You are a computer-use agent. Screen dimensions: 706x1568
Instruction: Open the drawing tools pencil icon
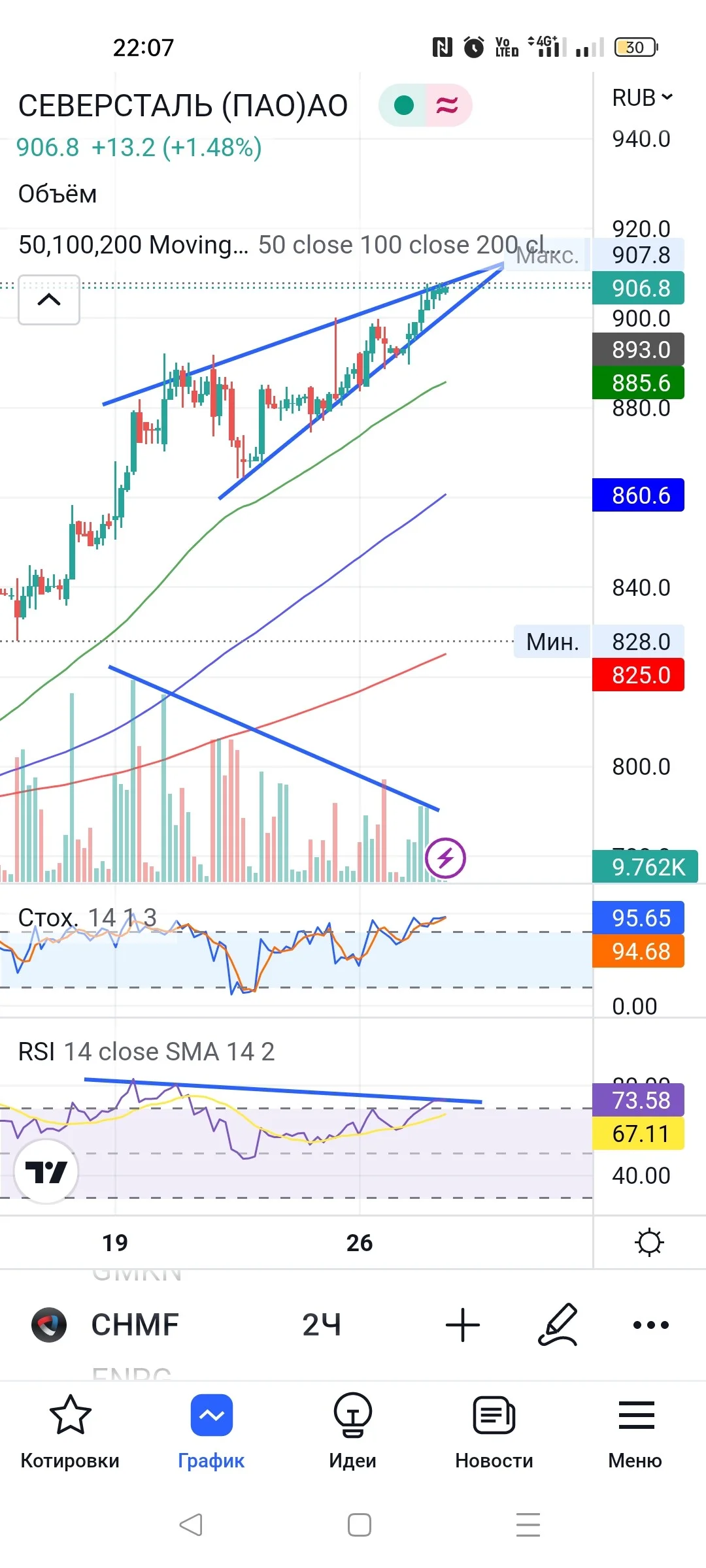pos(558,1325)
